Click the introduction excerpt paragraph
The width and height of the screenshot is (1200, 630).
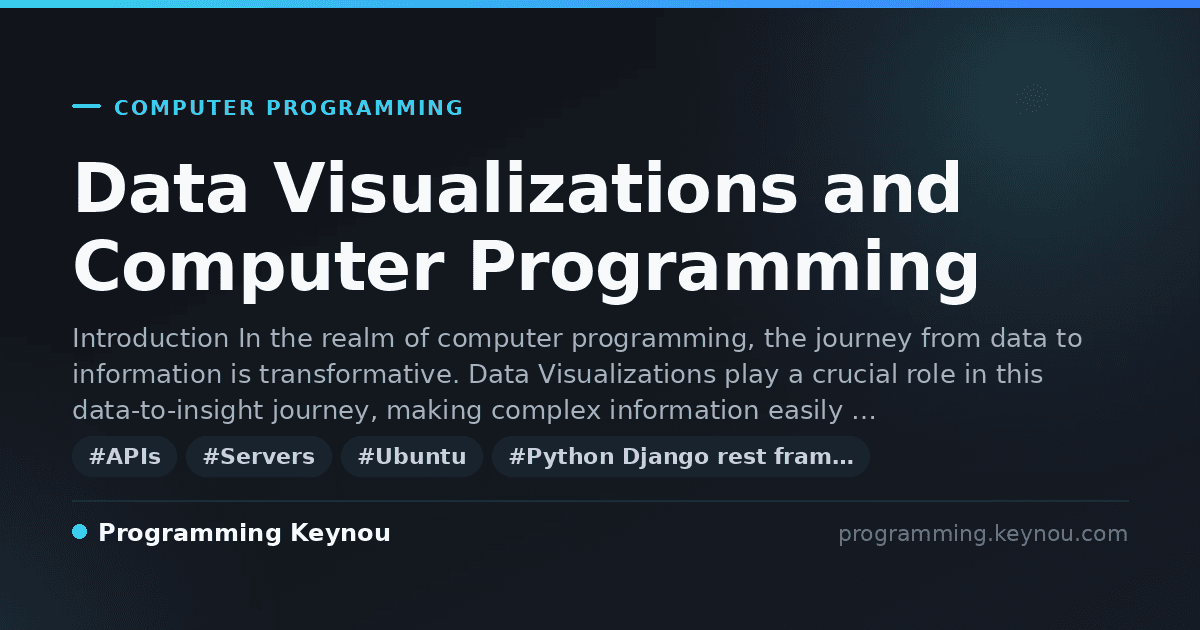[x=577, y=375]
